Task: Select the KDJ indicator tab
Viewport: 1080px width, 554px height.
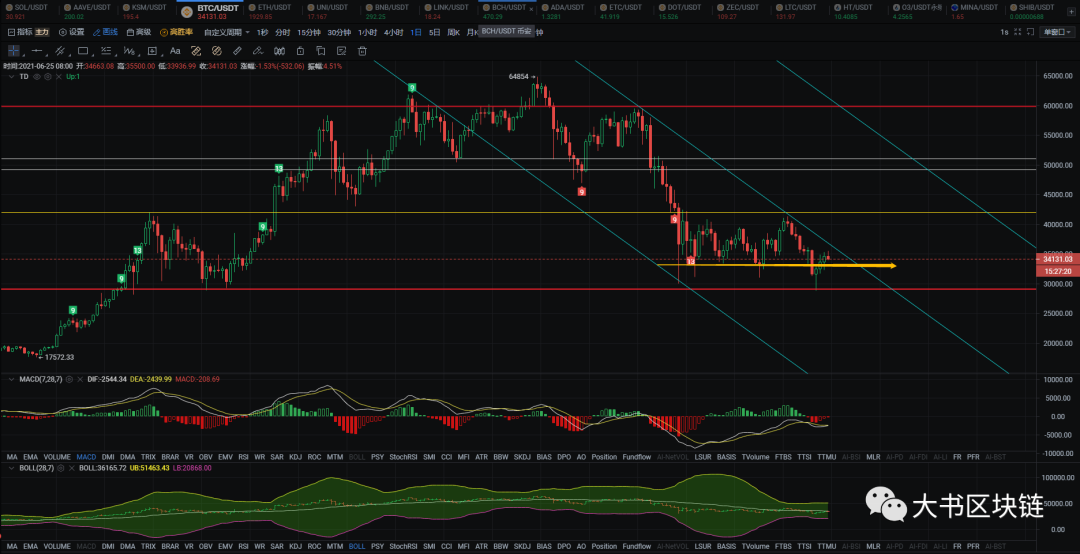Action: coord(295,456)
